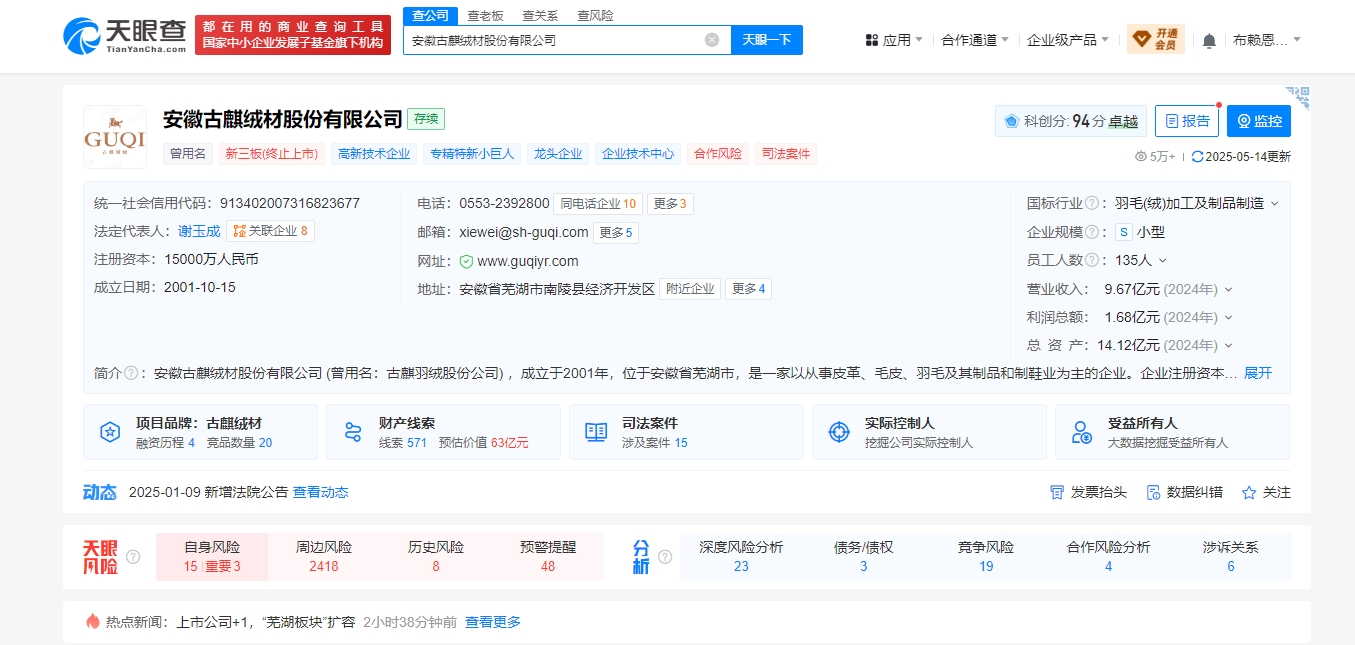Switch to the 查老板 search tab
Viewport: 1355px width, 645px height.
coord(485,16)
